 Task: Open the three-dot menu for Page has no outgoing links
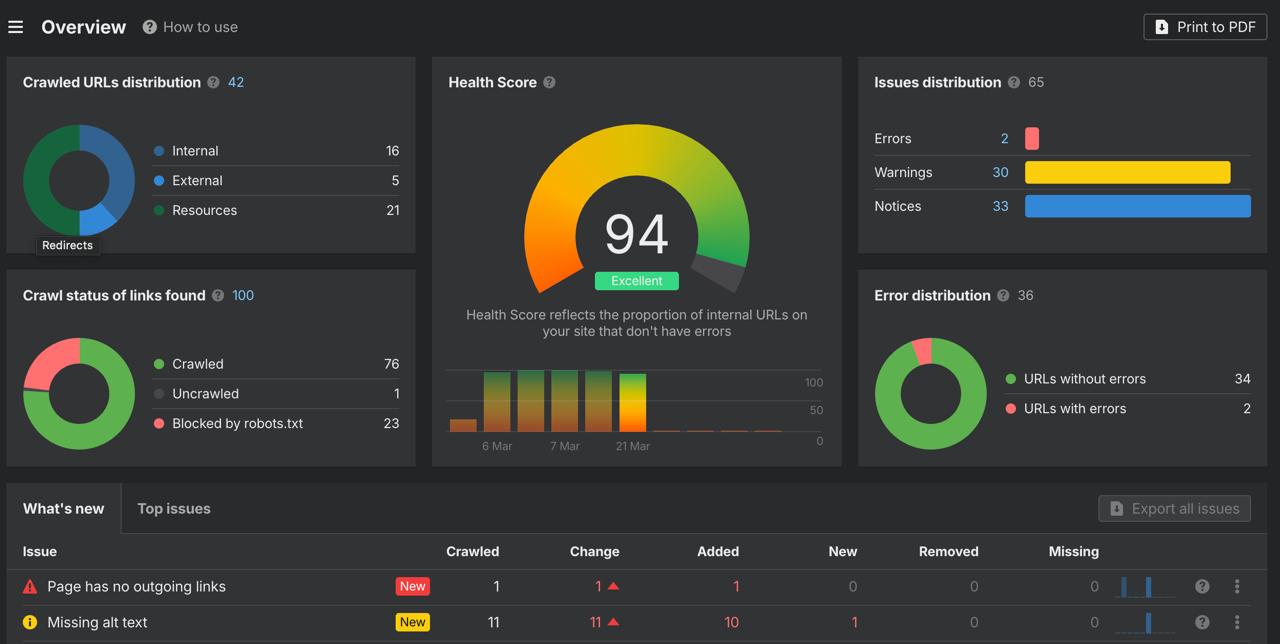pyautogui.click(x=1236, y=586)
